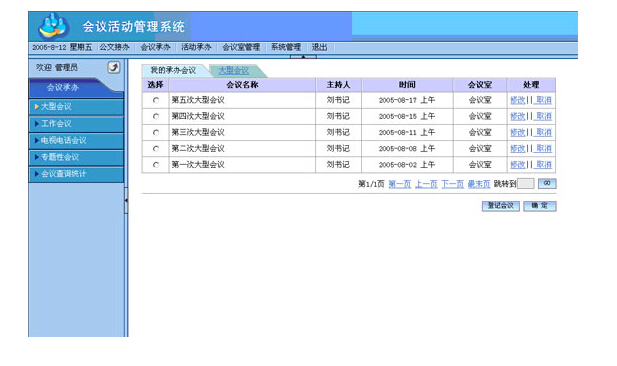Click 修改 for 第三次大型会议
Image resolution: width=617 pixels, height=366 pixels.
518,133
